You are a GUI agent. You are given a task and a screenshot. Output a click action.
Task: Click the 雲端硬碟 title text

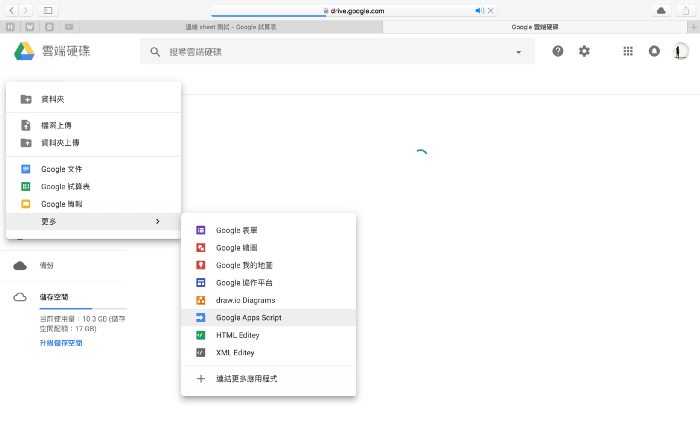pyautogui.click(x=66, y=51)
